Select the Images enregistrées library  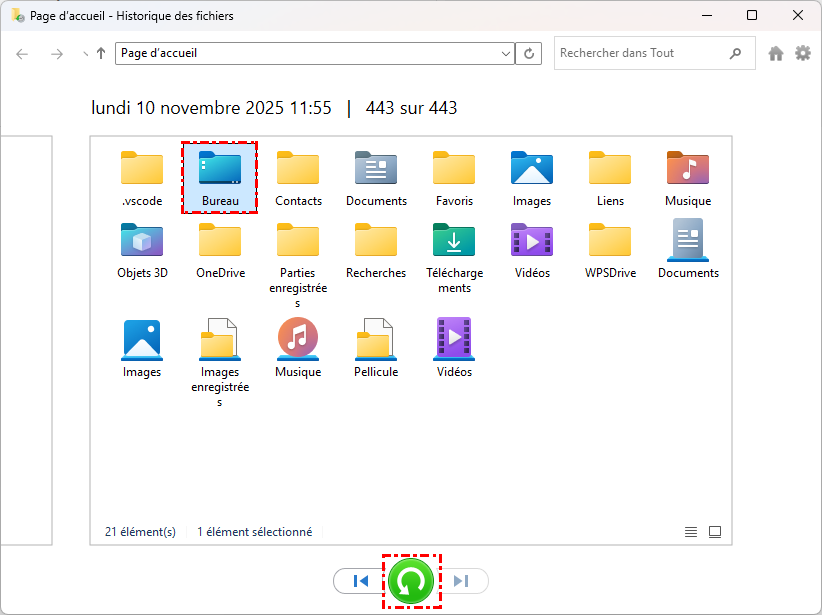point(220,358)
